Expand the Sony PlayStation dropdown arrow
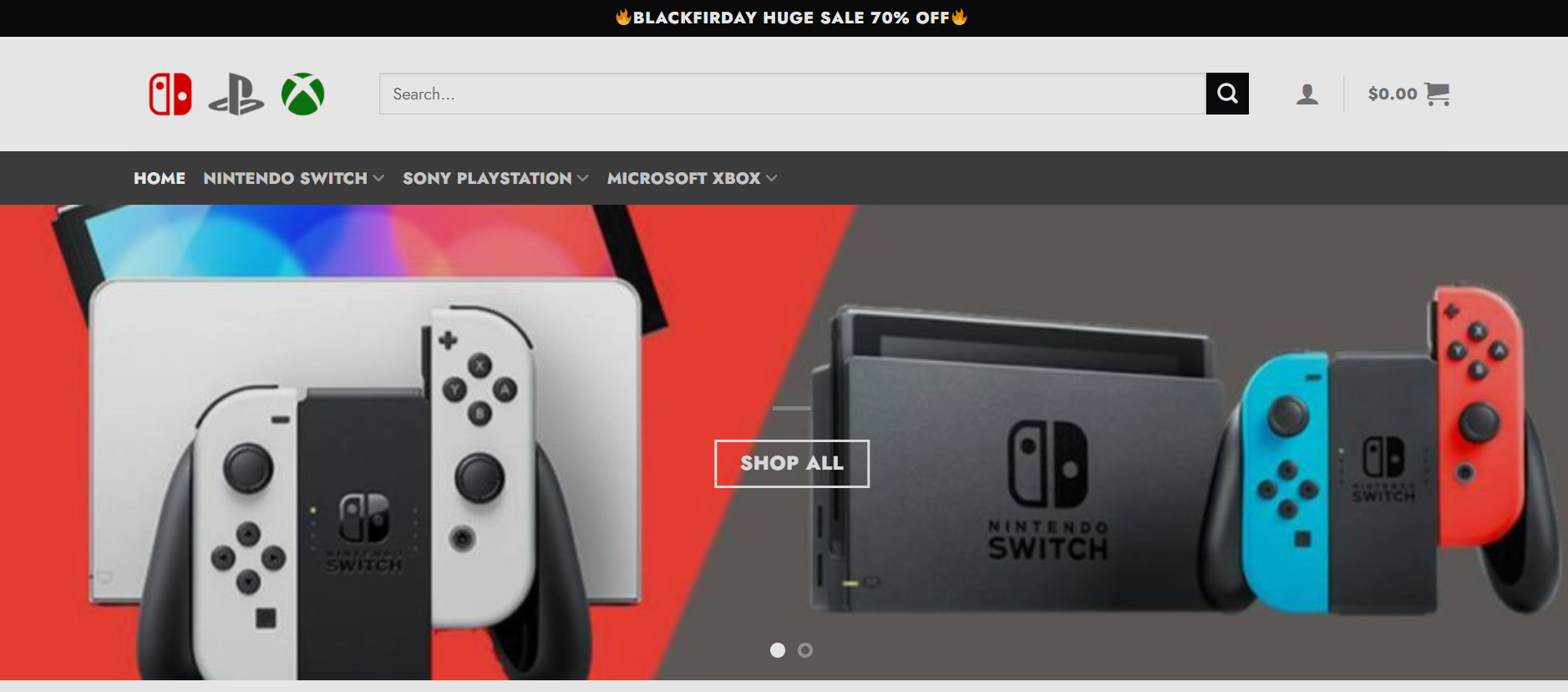The height and width of the screenshot is (692, 1568). (583, 178)
